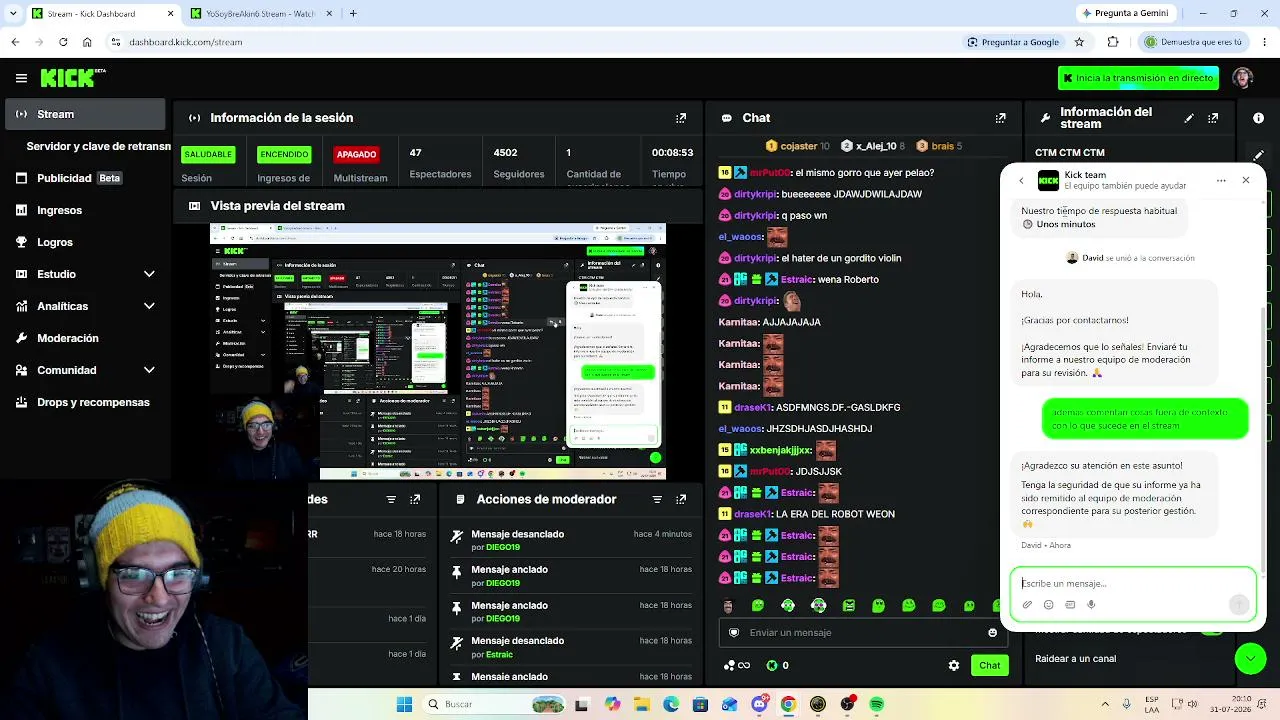This screenshot has height=720, width=1280.
Task: Click the stream preview thumbnail
Action: [x=438, y=352]
